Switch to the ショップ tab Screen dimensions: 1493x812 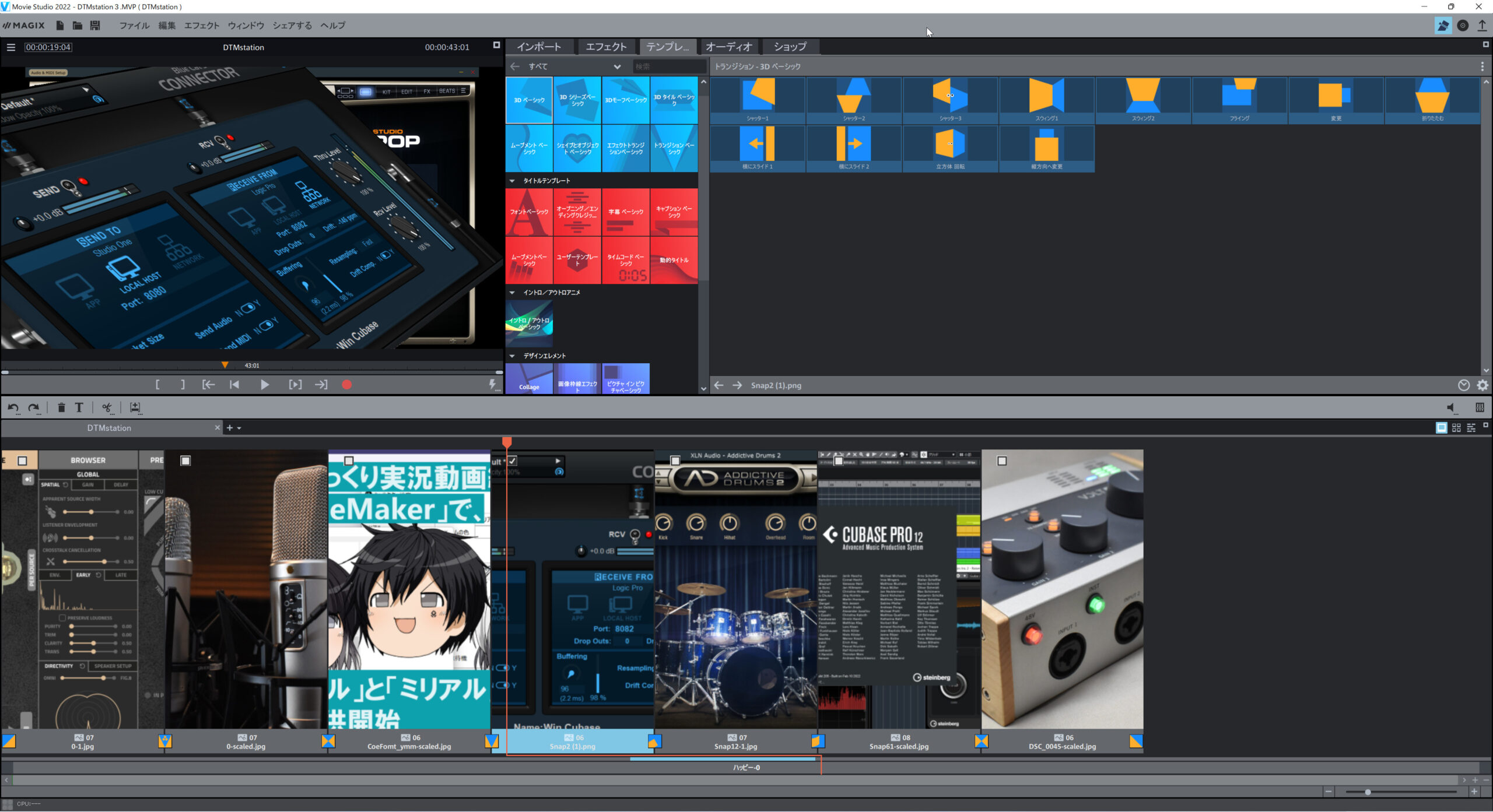pyautogui.click(x=790, y=47)
